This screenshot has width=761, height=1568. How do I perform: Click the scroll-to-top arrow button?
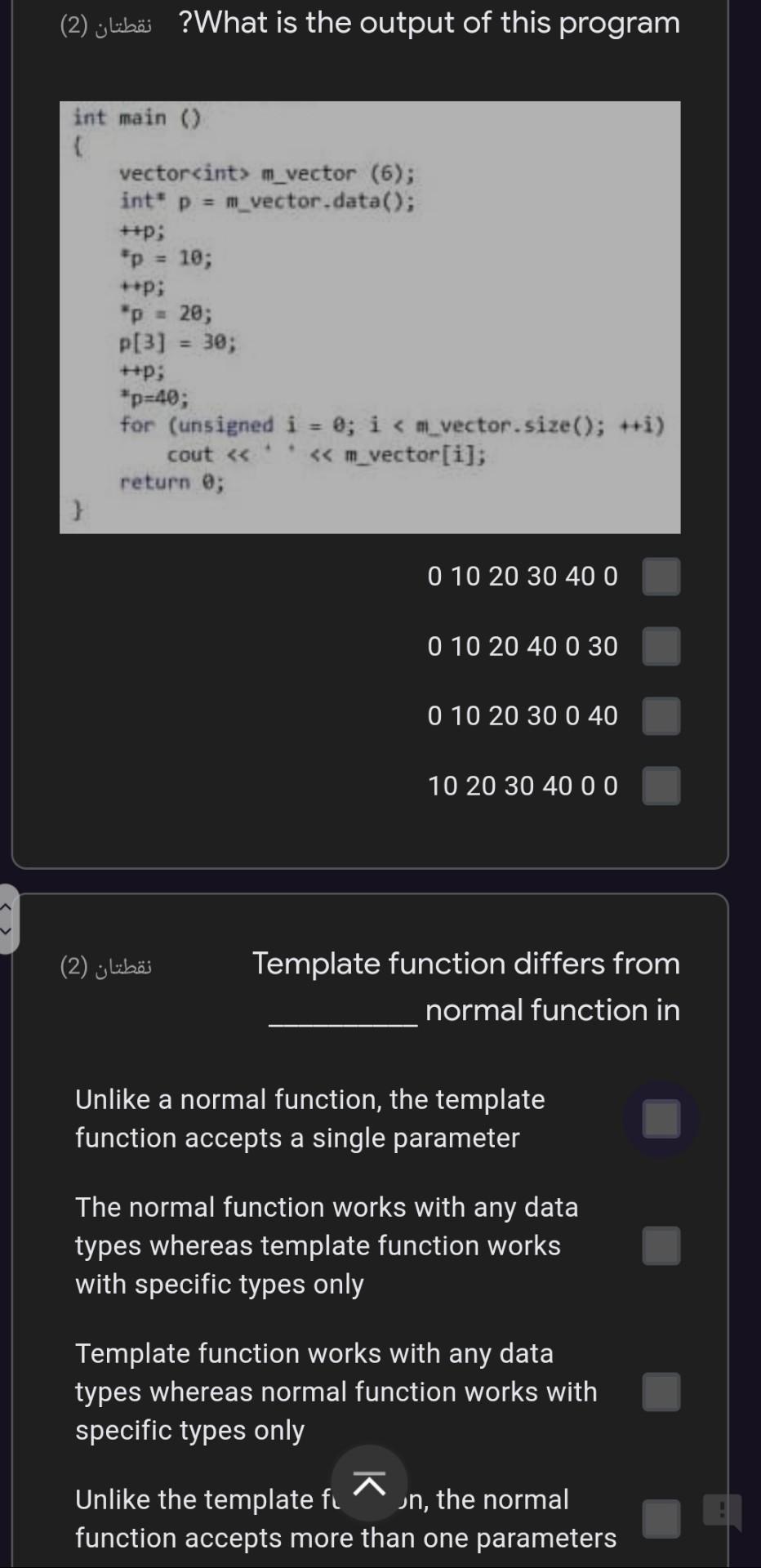[x=370, y=1483]
